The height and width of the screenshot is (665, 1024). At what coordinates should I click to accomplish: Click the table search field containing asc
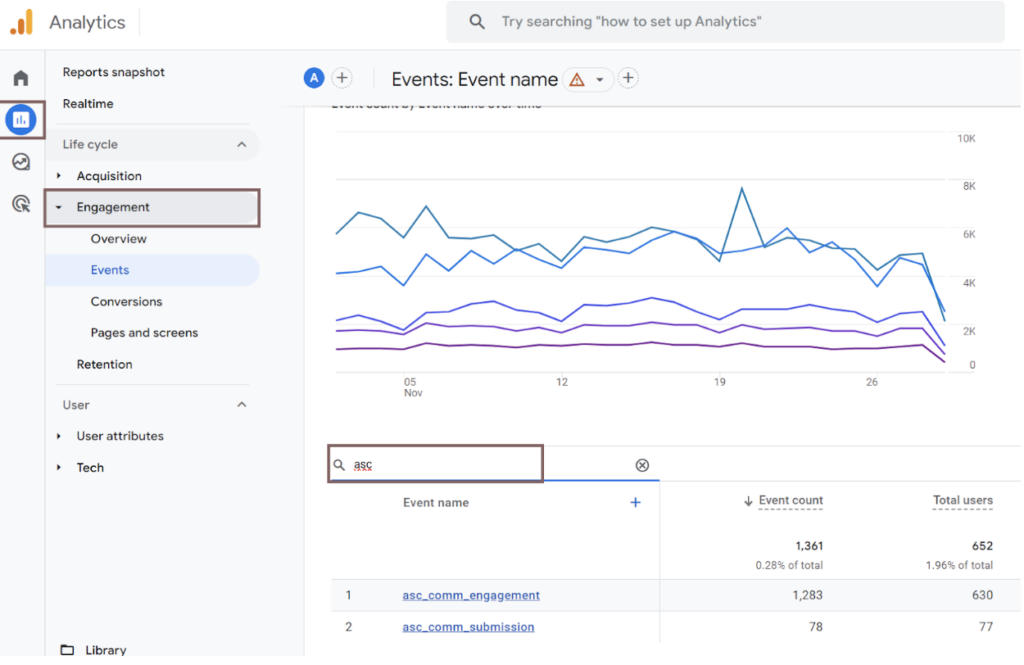(x=436, y=464)
